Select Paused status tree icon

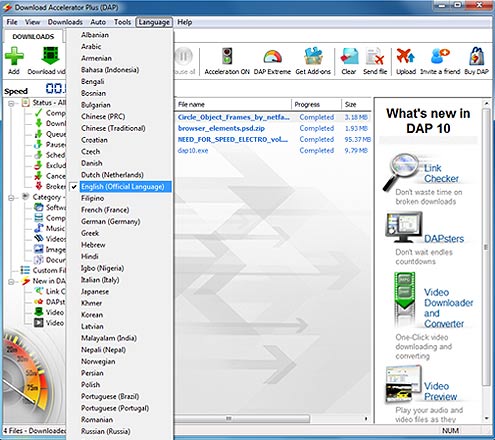tap(39, 144)
